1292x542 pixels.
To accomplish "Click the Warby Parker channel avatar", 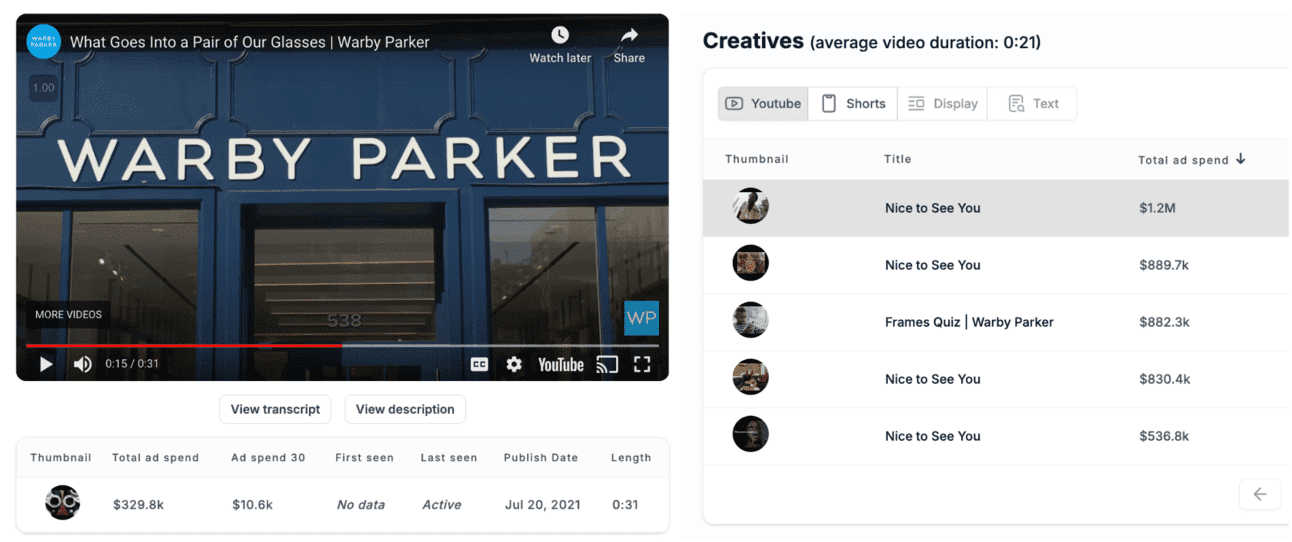I will (x=44, y=42).
